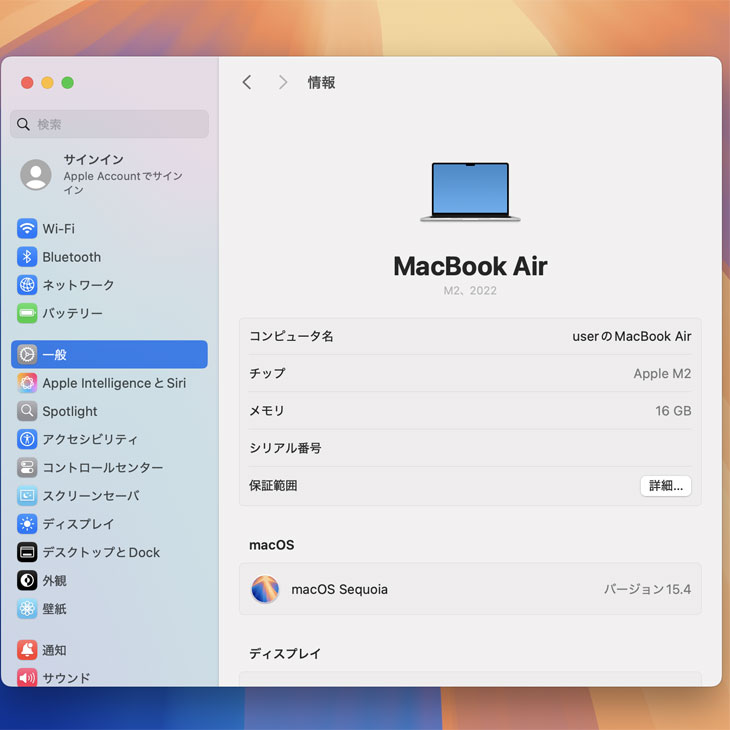Open コントロールセンター toggle icon

(27, 467)
